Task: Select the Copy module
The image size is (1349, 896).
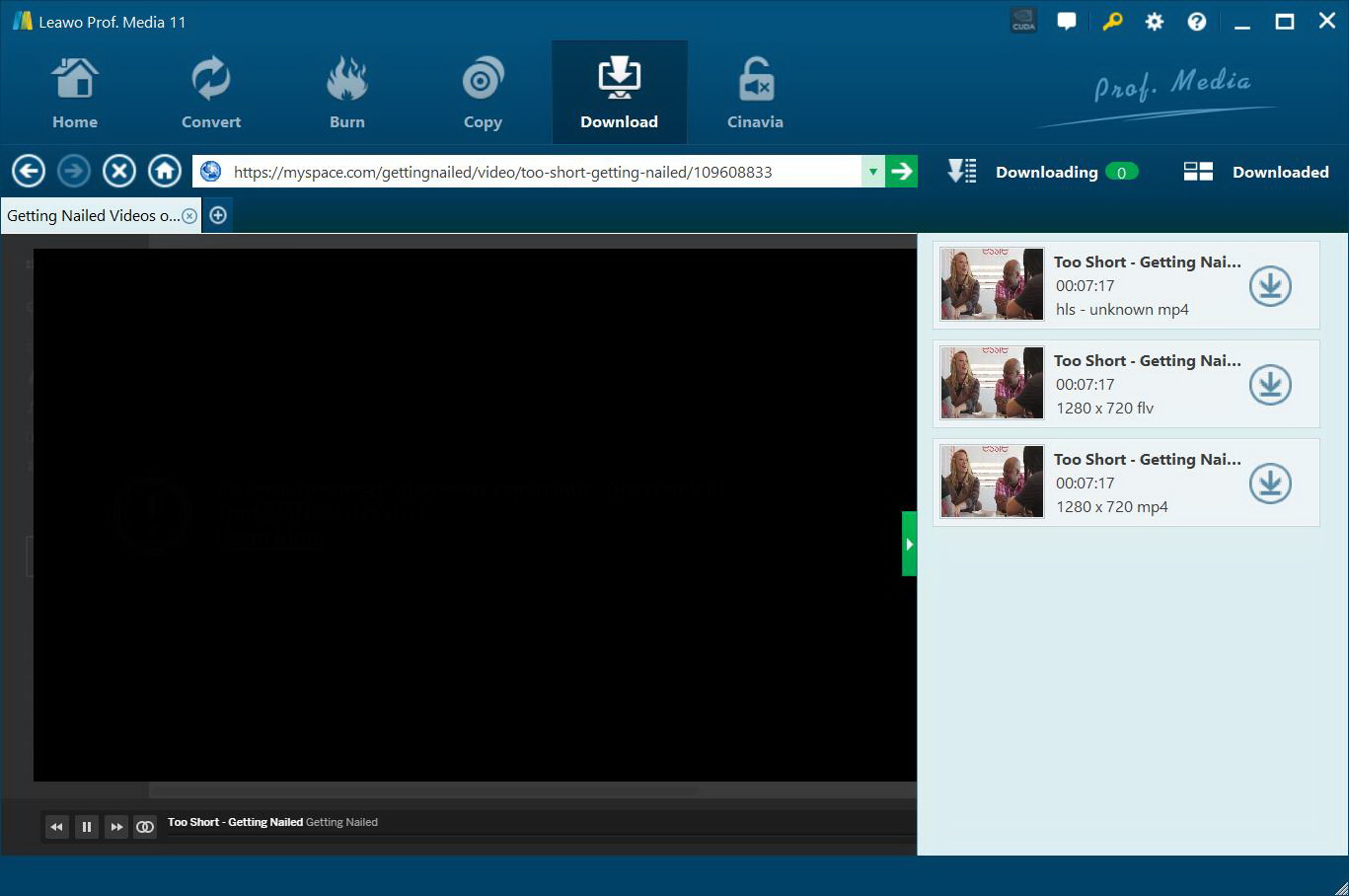Action: 483,91
